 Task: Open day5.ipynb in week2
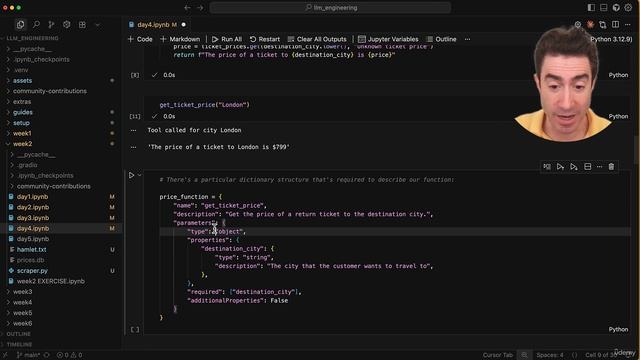[x=33, y=239]
